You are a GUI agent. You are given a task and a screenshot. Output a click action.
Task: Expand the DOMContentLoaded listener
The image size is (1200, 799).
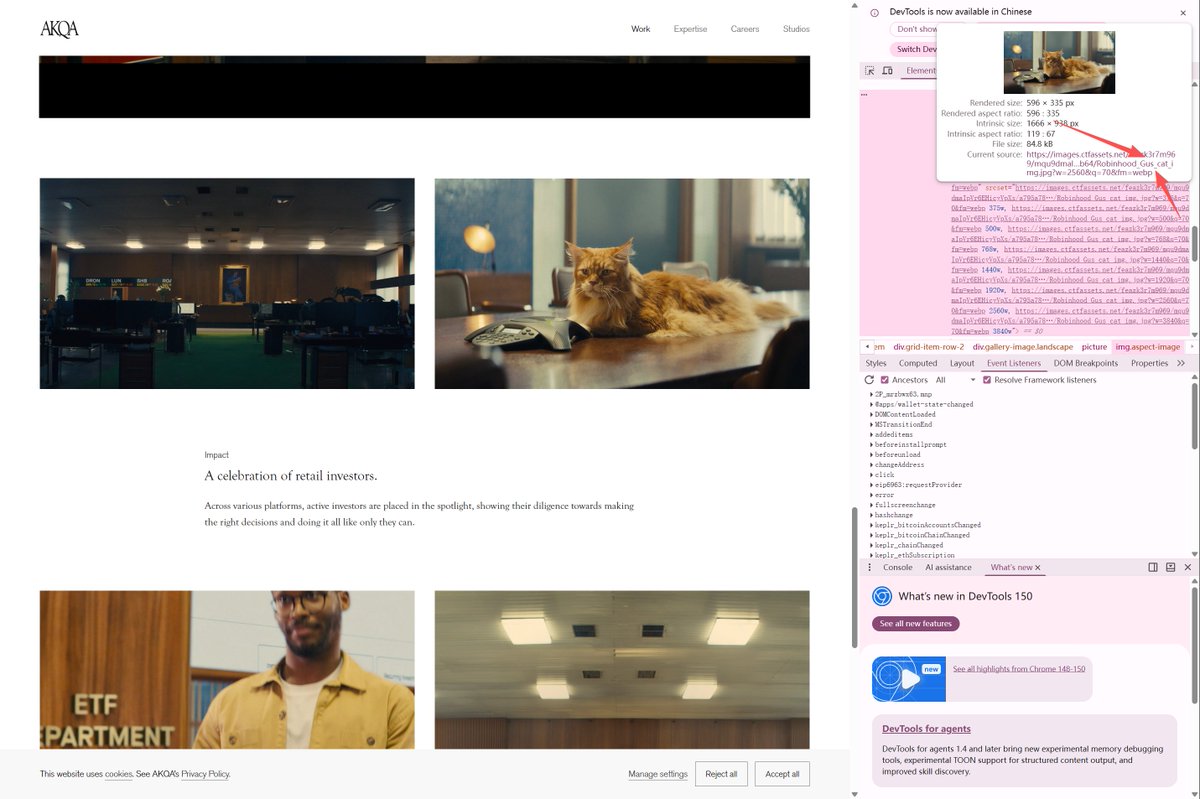point(905,415)
